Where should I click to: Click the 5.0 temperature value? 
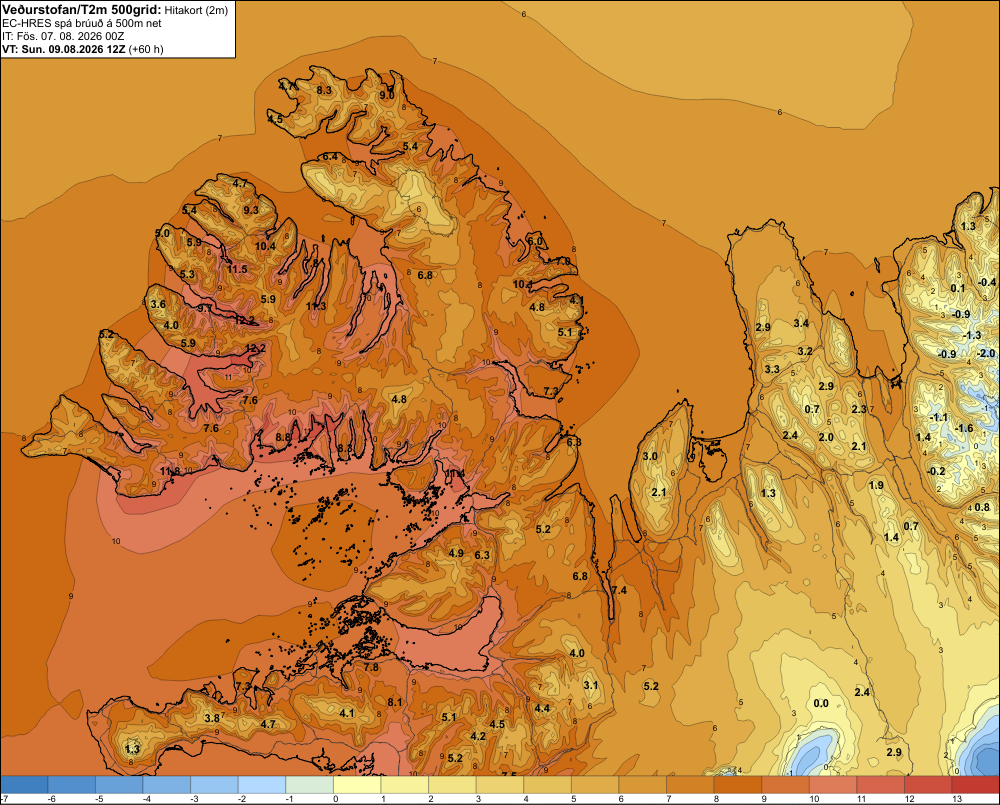pos(162,233)
